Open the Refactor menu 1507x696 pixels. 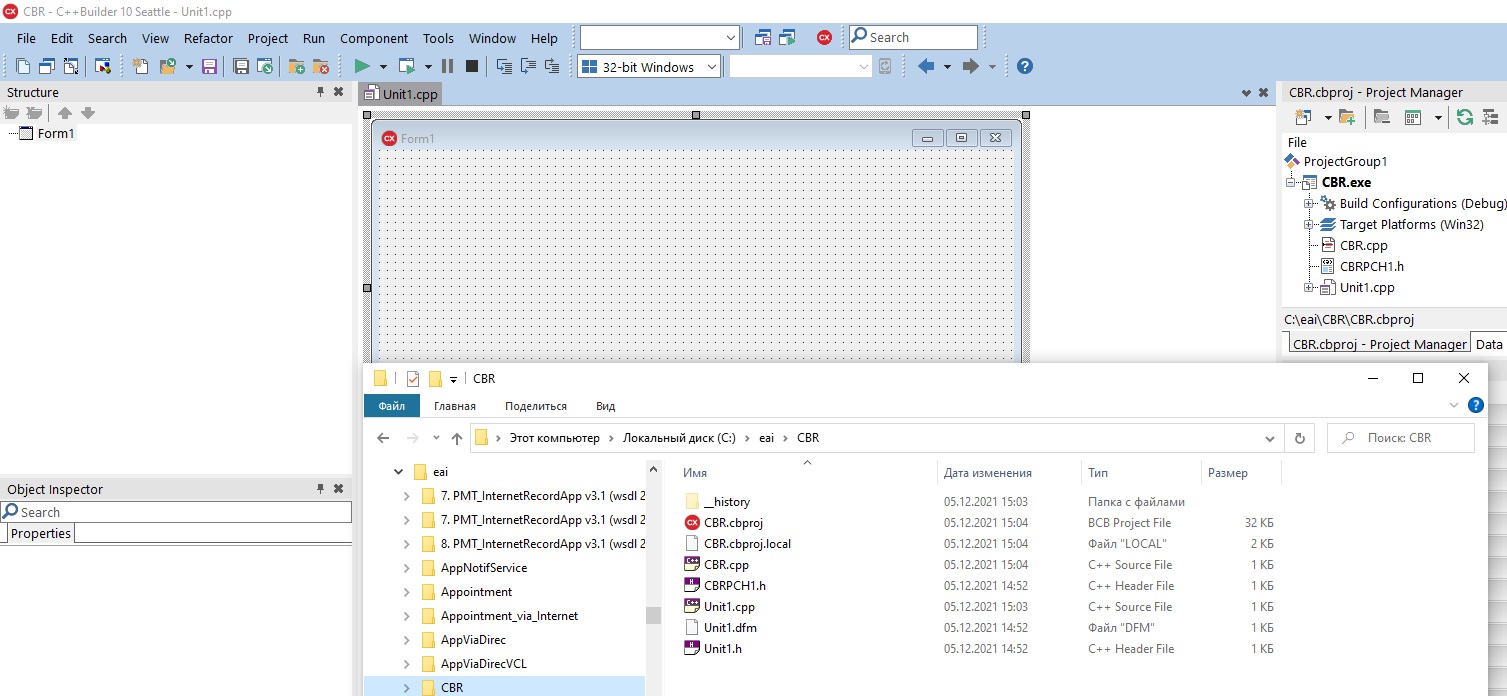(208, 38)
